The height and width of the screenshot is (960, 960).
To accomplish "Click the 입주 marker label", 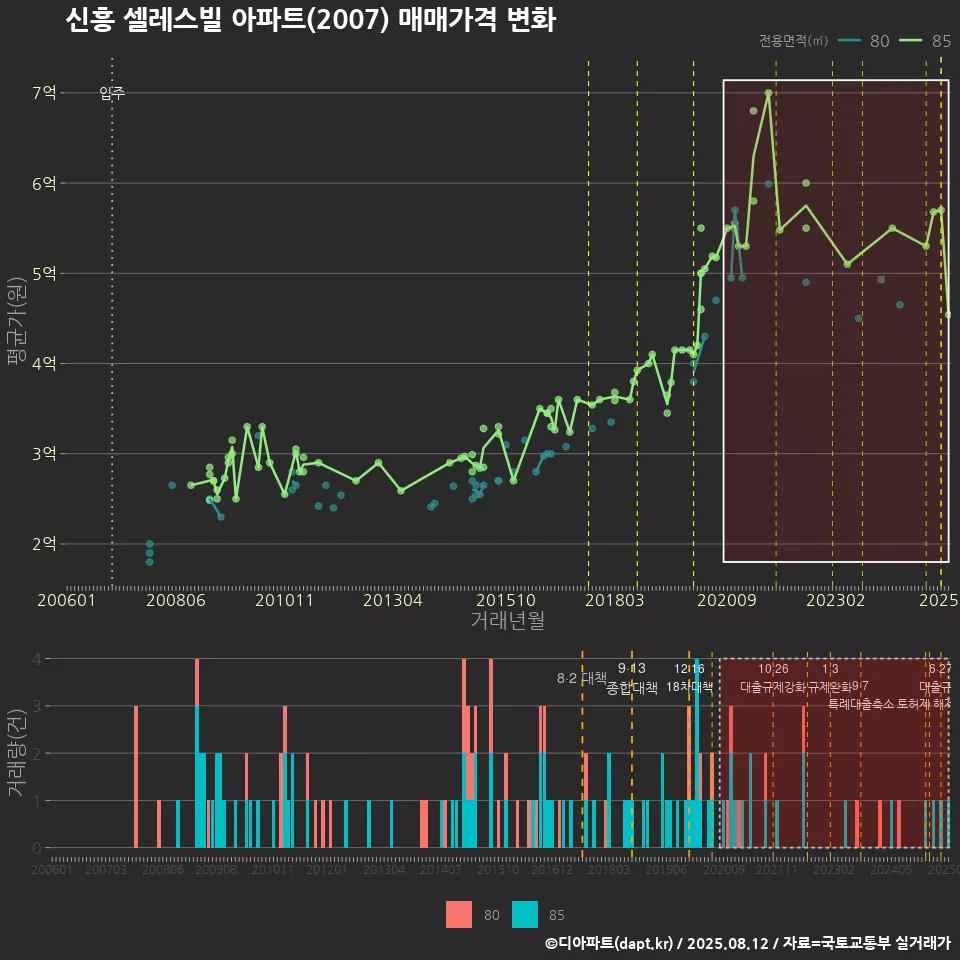I will tap(112, 92).
